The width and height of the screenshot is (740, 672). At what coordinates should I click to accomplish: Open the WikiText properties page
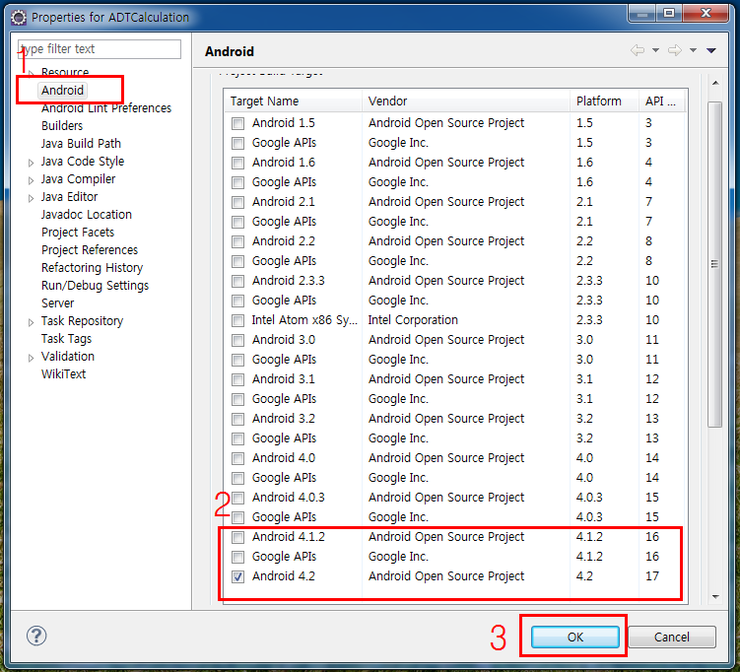64,374
